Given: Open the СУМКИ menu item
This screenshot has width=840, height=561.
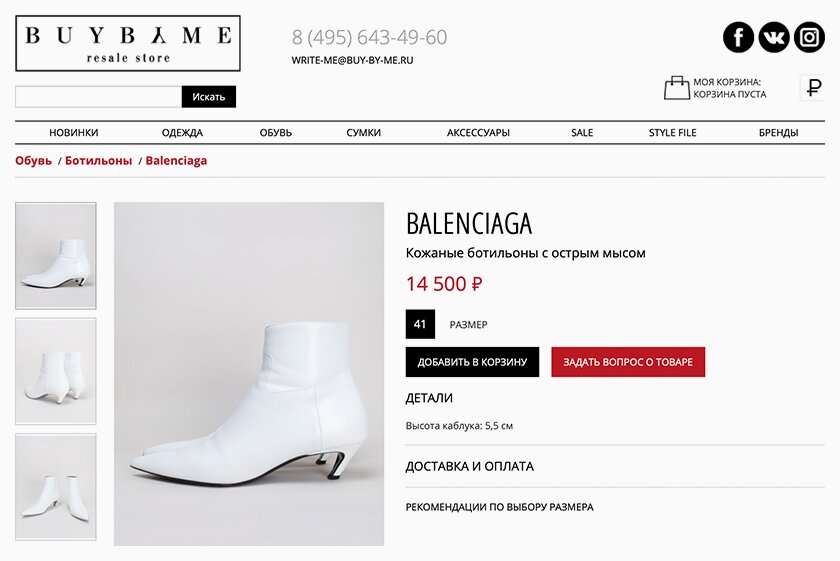Looking at the screenshot, I should click(x=363, y=133).
